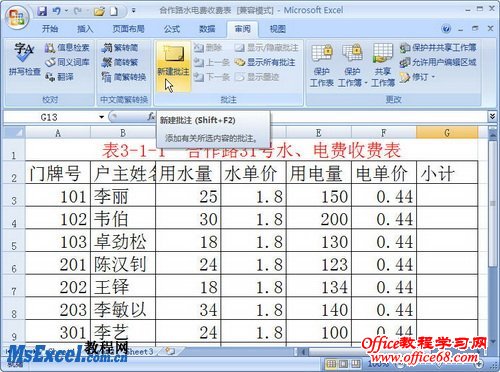Image resolution: width=500 pixels, height=372 pixels.
Task: Switch to the 开始 ribbon tab
Action: 50,29
